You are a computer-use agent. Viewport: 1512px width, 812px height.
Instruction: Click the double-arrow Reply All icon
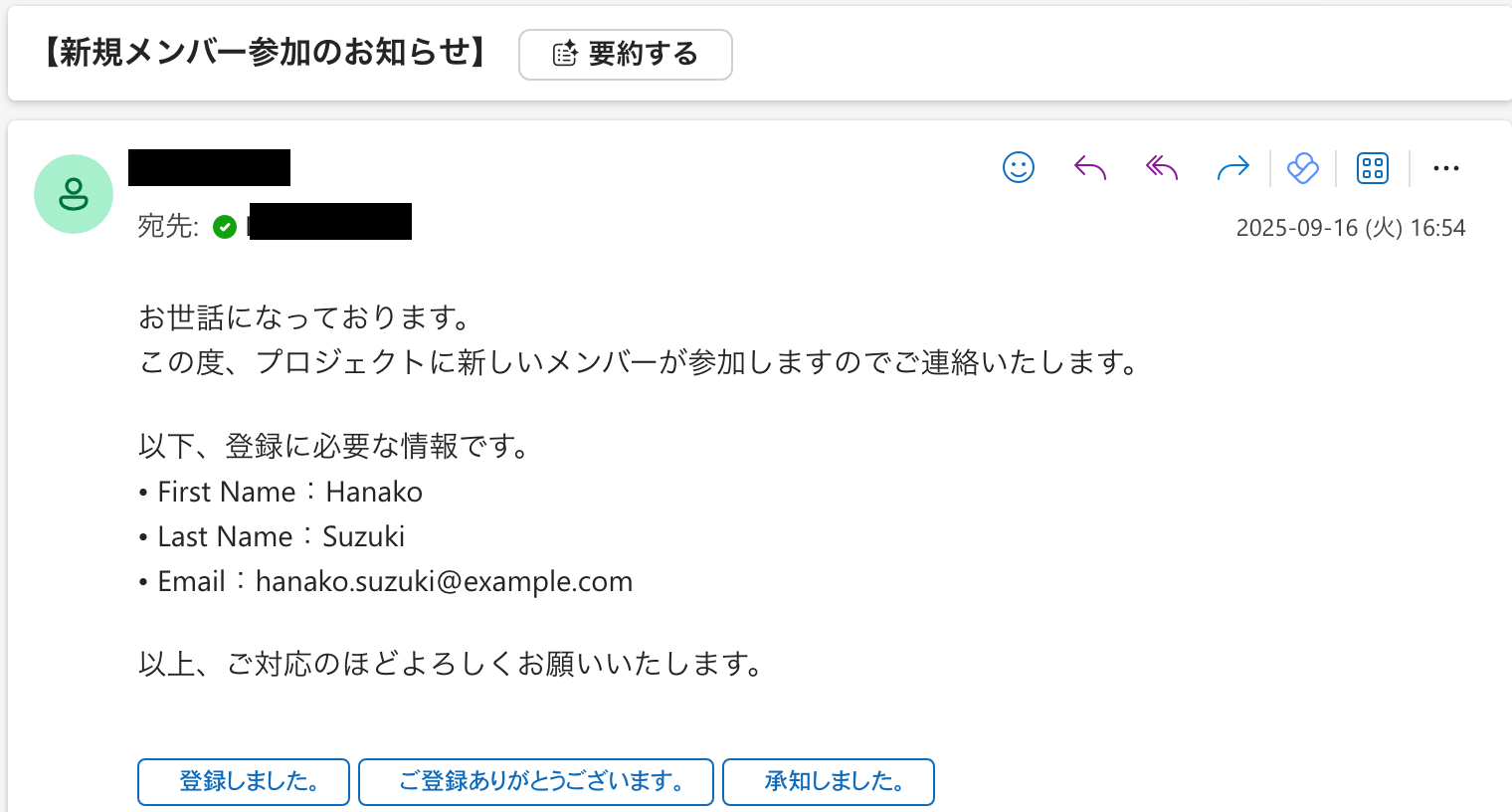[x=1161, y=167]
